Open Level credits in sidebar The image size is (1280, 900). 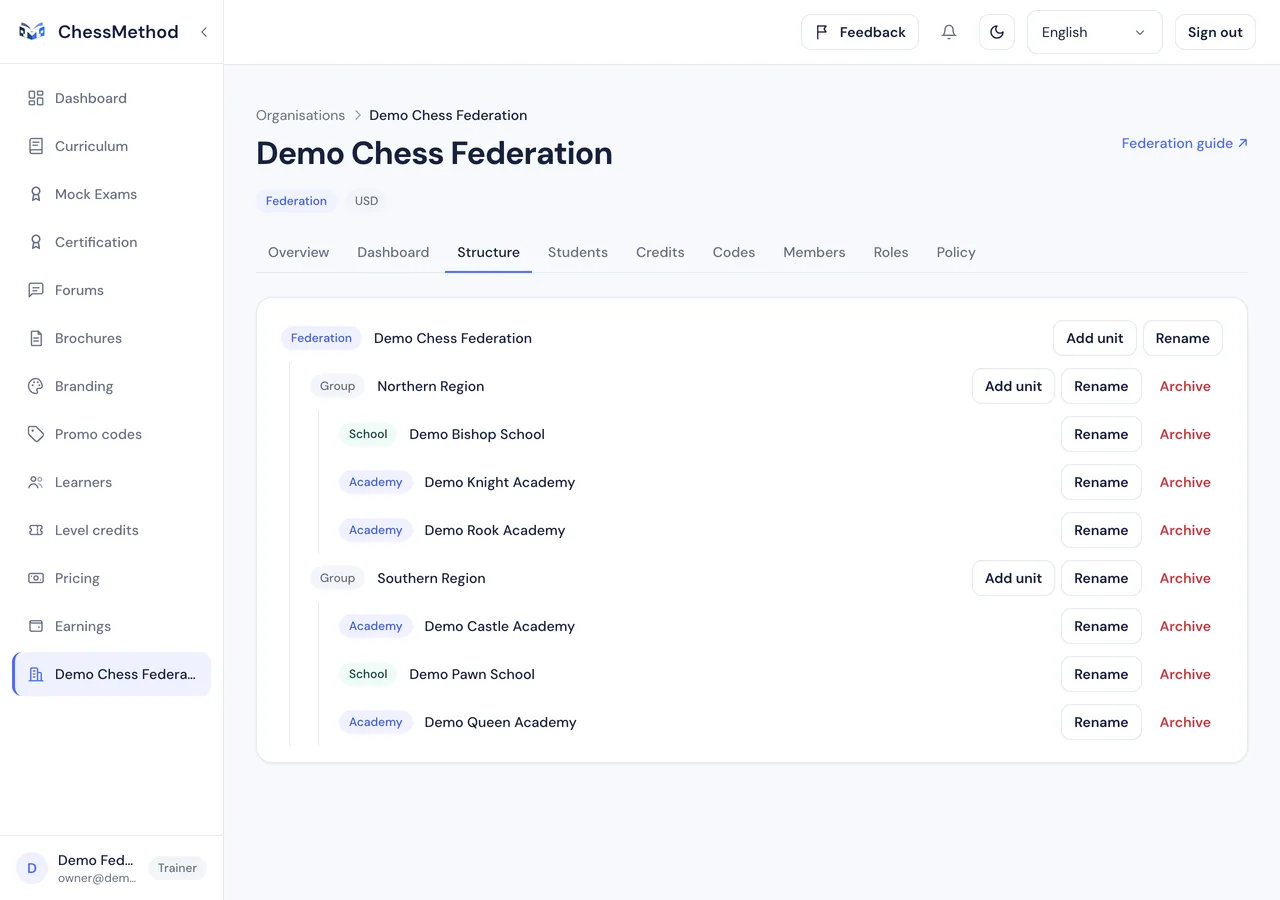coord(111,530)
